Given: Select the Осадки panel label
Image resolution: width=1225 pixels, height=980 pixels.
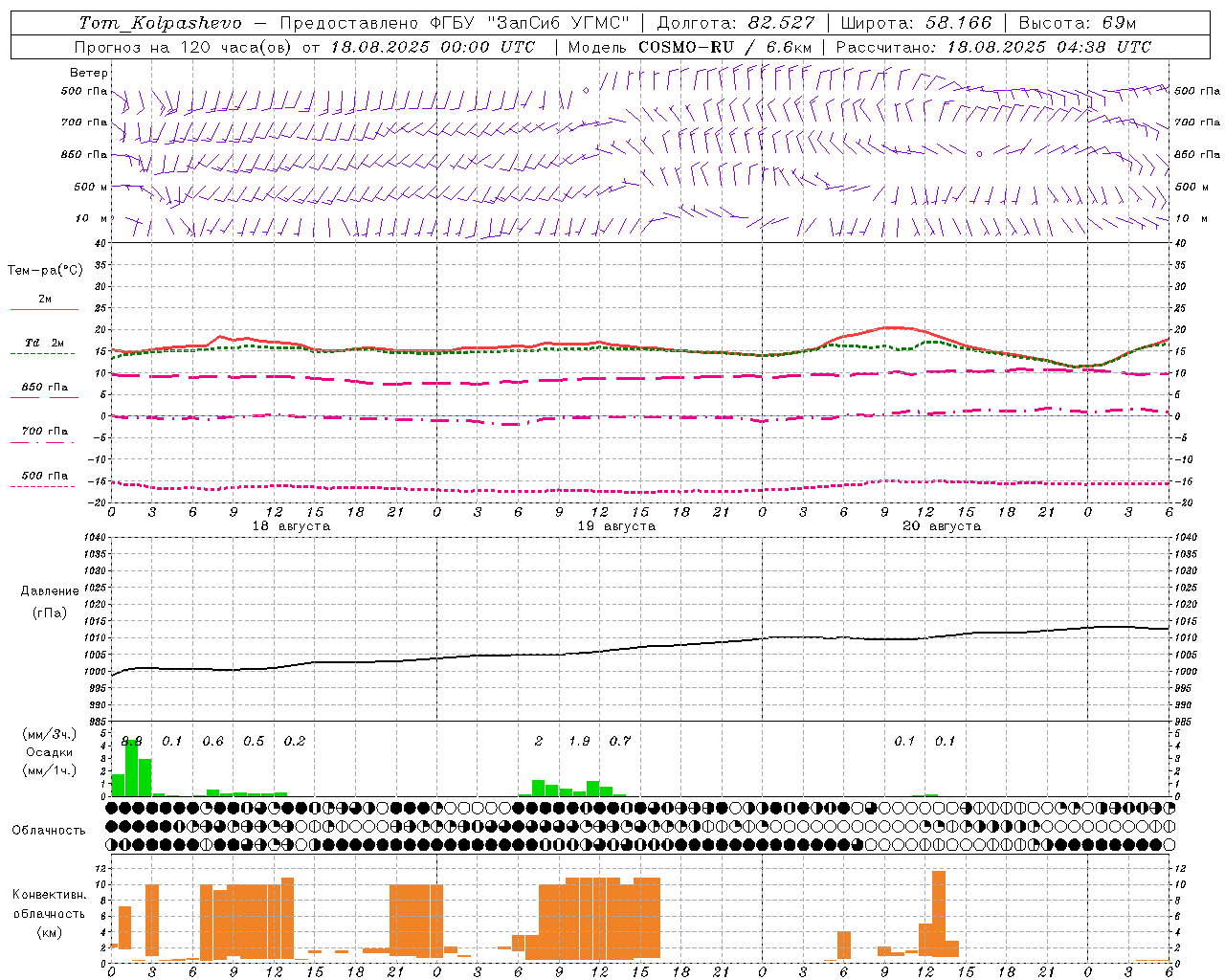Looking at the screenshot, I should pos(49,753).
